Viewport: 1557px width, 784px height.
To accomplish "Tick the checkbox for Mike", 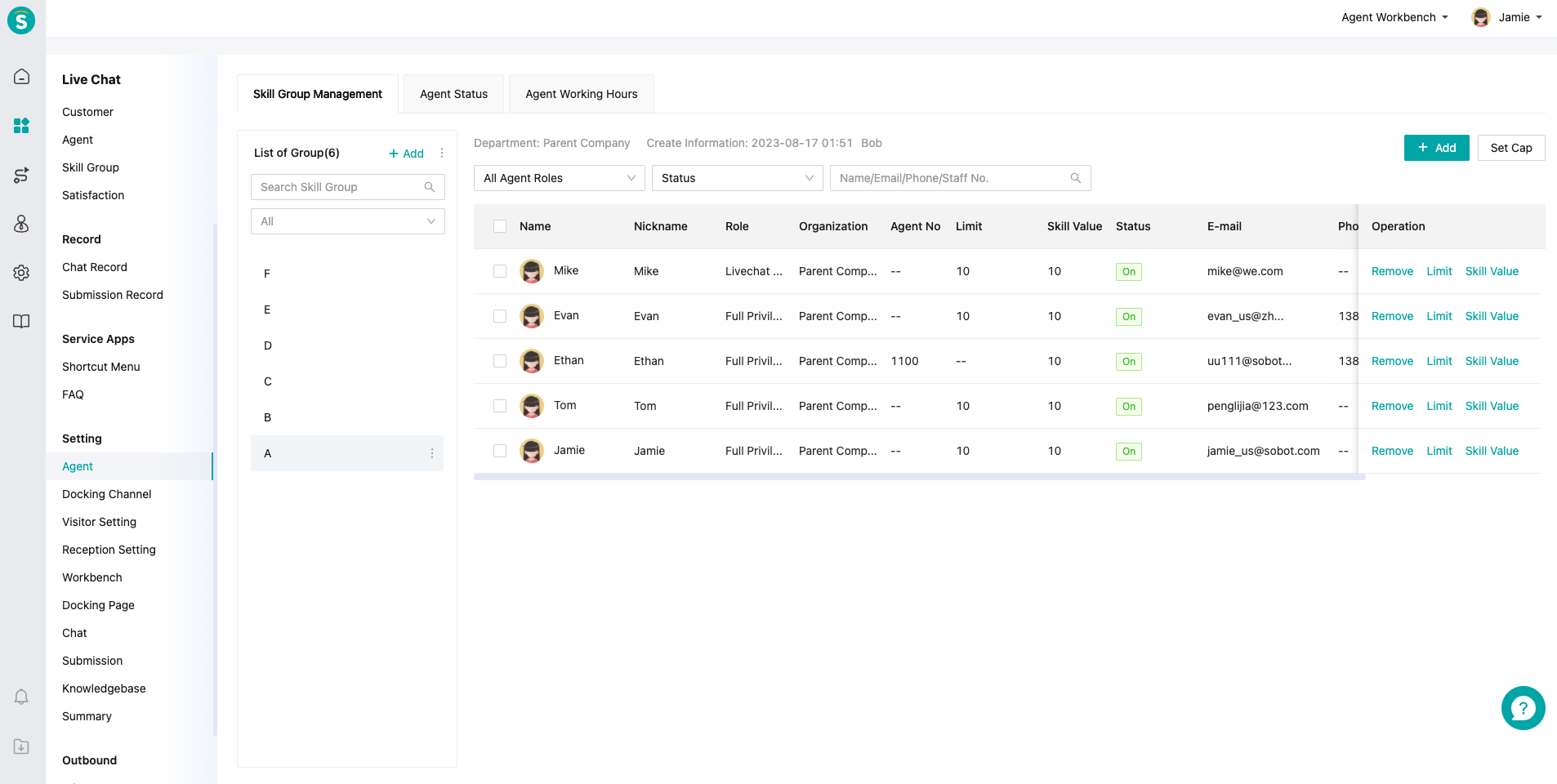I will (500, 271).
